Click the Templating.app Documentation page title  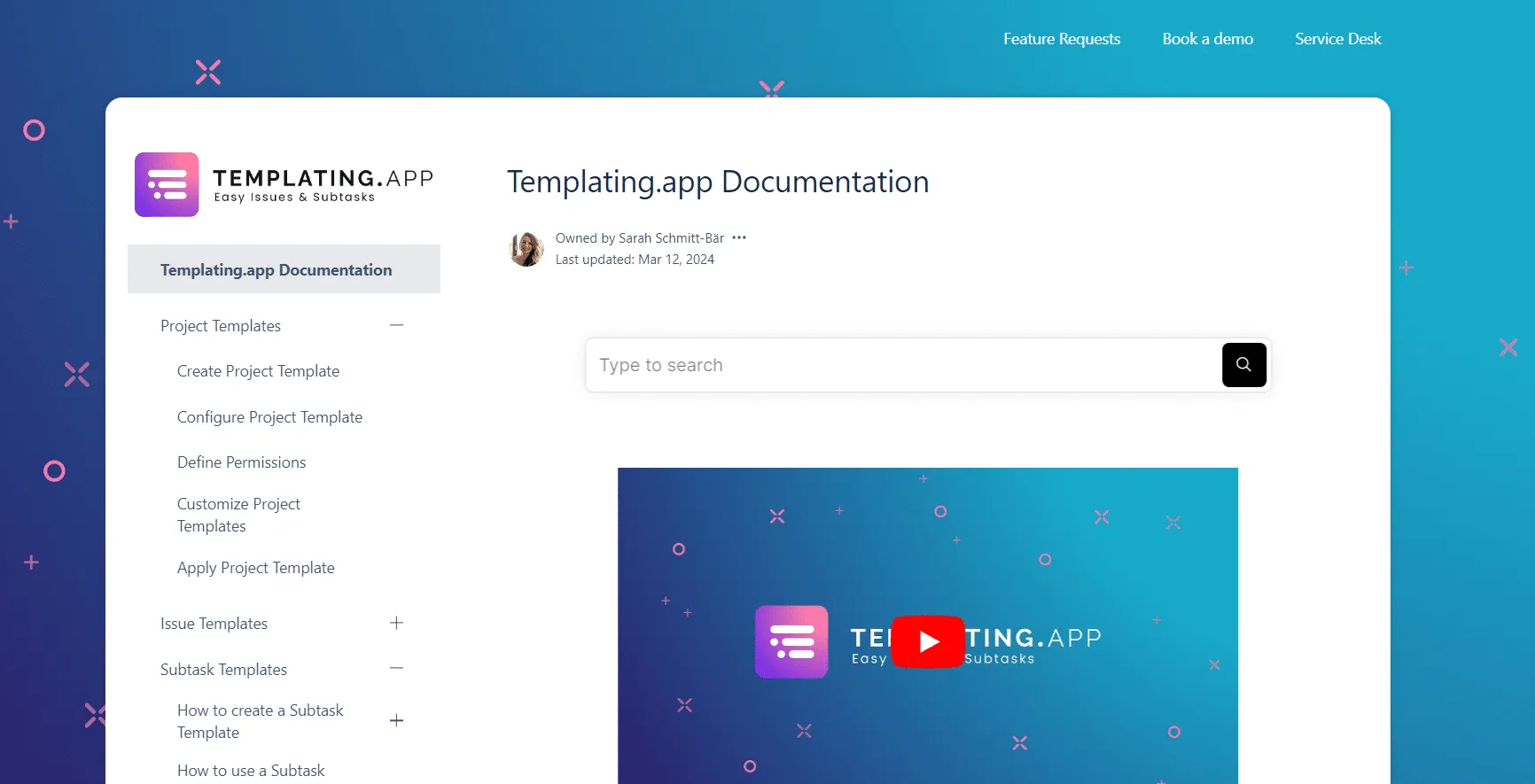(718, 182)
